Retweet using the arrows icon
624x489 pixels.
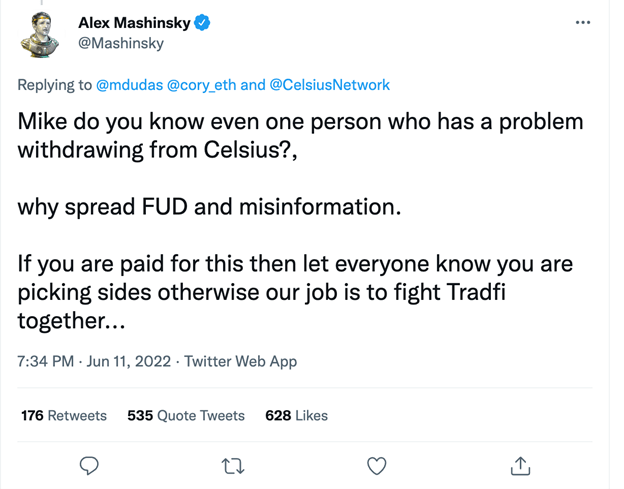pyautogui.click(x=232, y=465)
